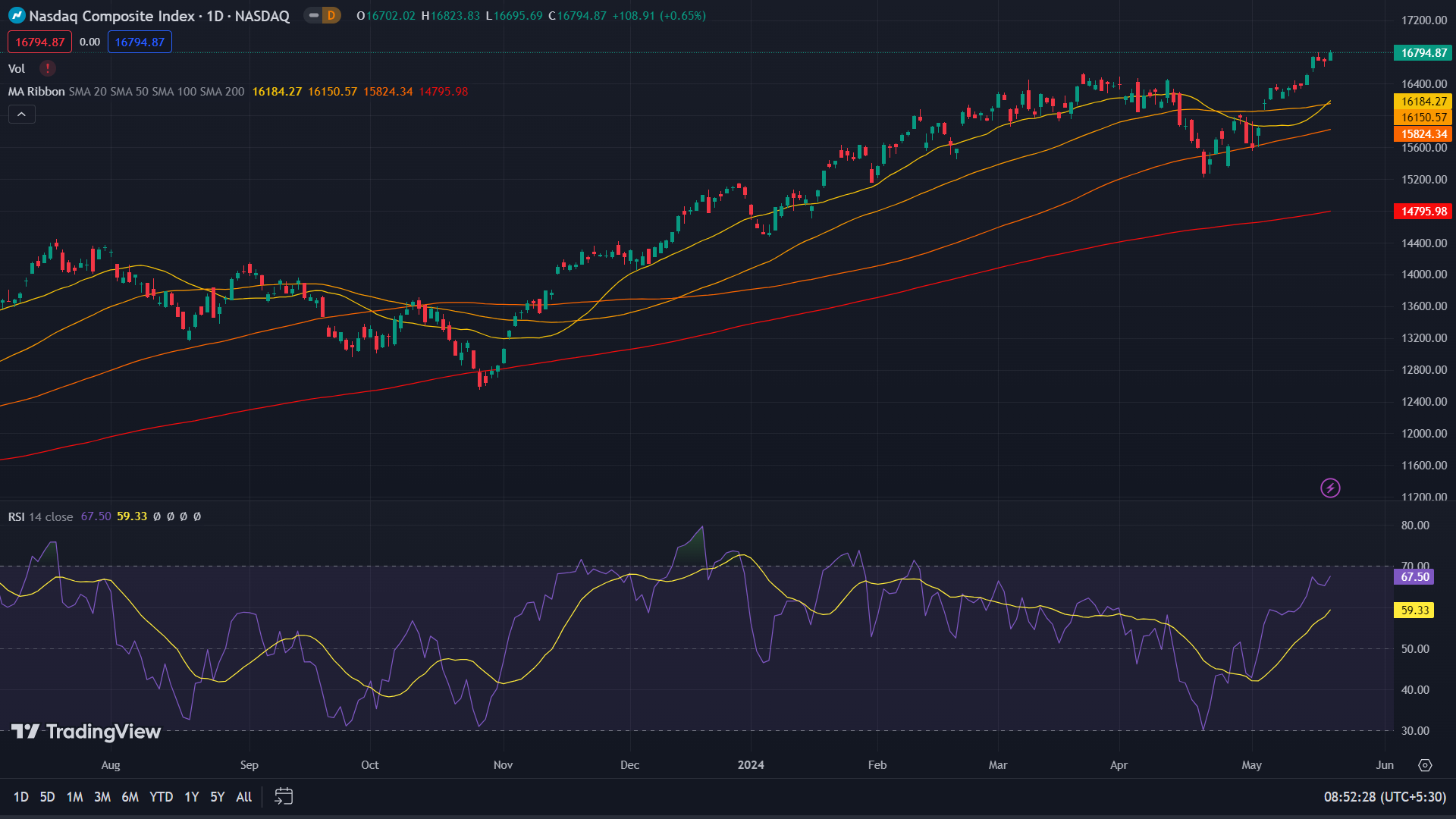Screen dimensions: 1456x819
Task: Select the 1M time range
Action: coord(74,797)
